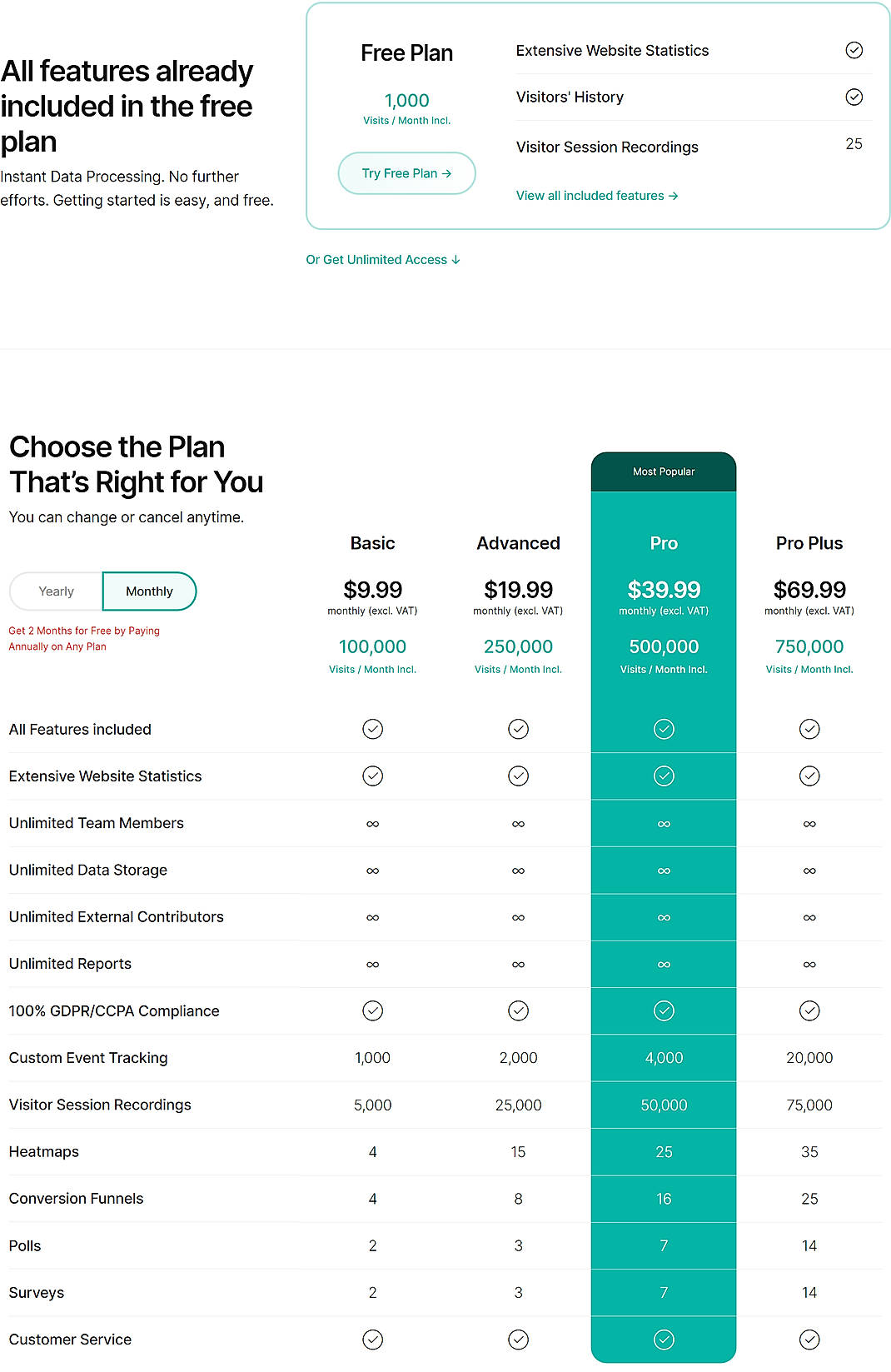Click infinity icon for Unlimited Data Storage under Basic
Image resolution: width=891 pixels, height=1372 pixels.
pos(372,870)
